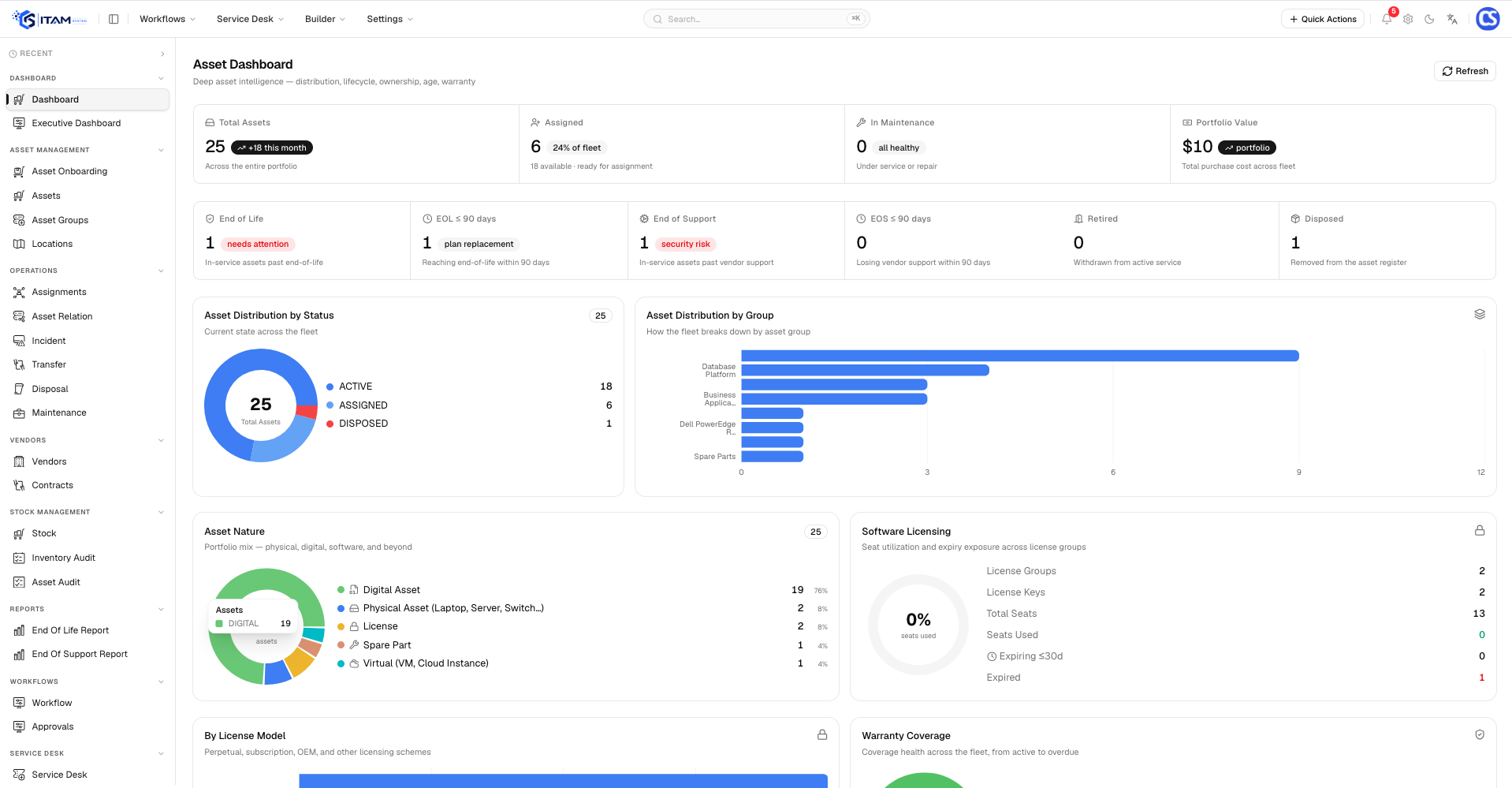
Task: Open Assets in the sidebar
Action: (x=88, y=196)
